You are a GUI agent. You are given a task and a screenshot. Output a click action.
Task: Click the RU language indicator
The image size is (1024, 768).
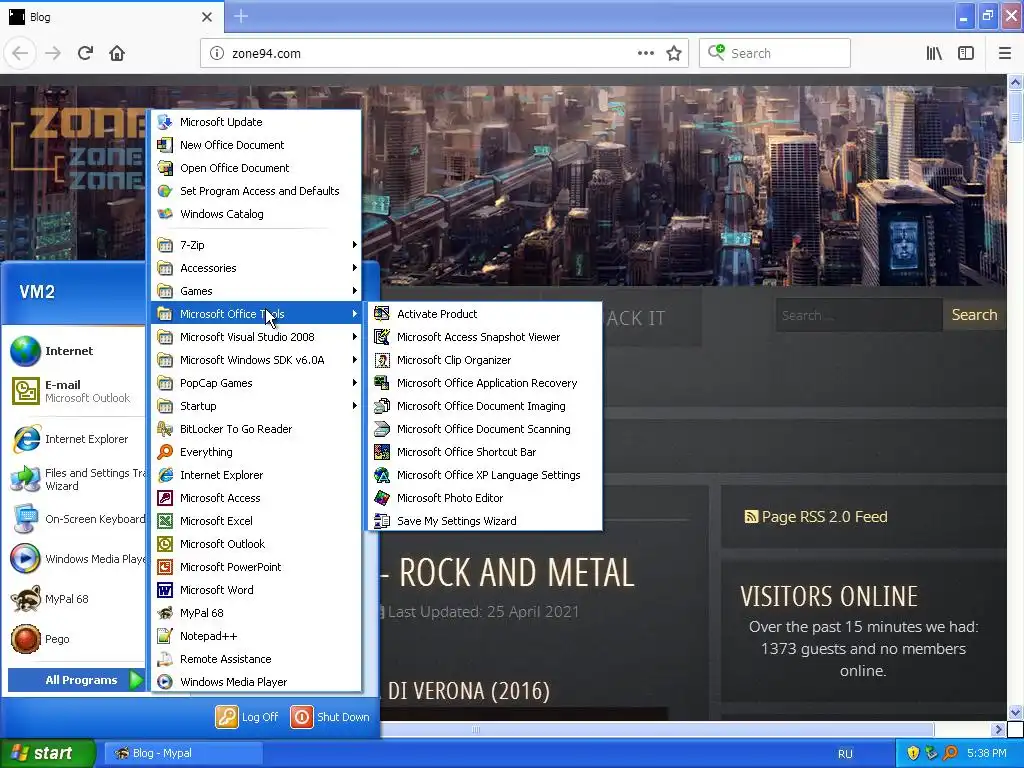coord(845,754)
